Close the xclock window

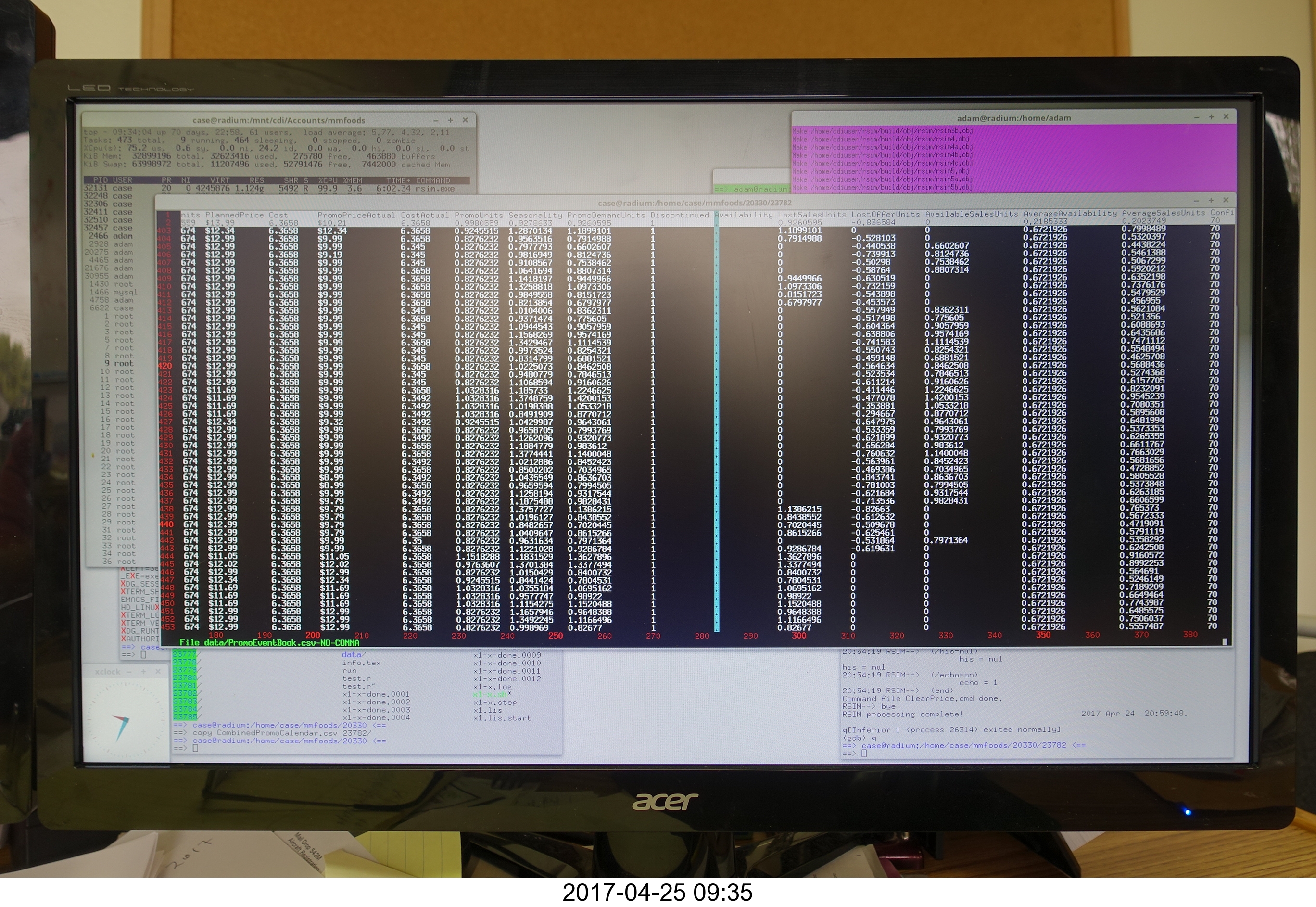pos(158,671)
